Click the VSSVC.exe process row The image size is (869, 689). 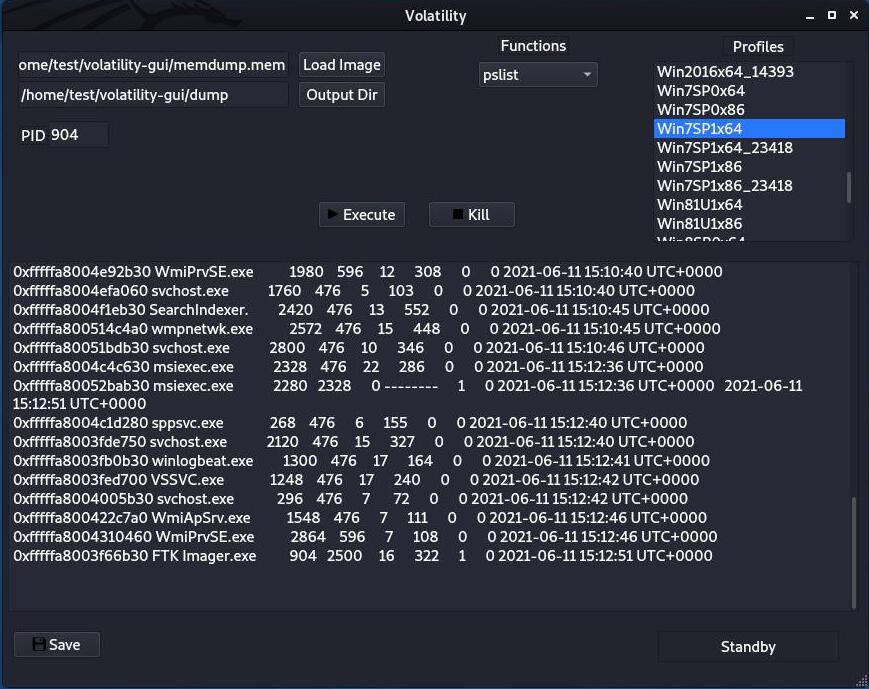coord(356,479)
